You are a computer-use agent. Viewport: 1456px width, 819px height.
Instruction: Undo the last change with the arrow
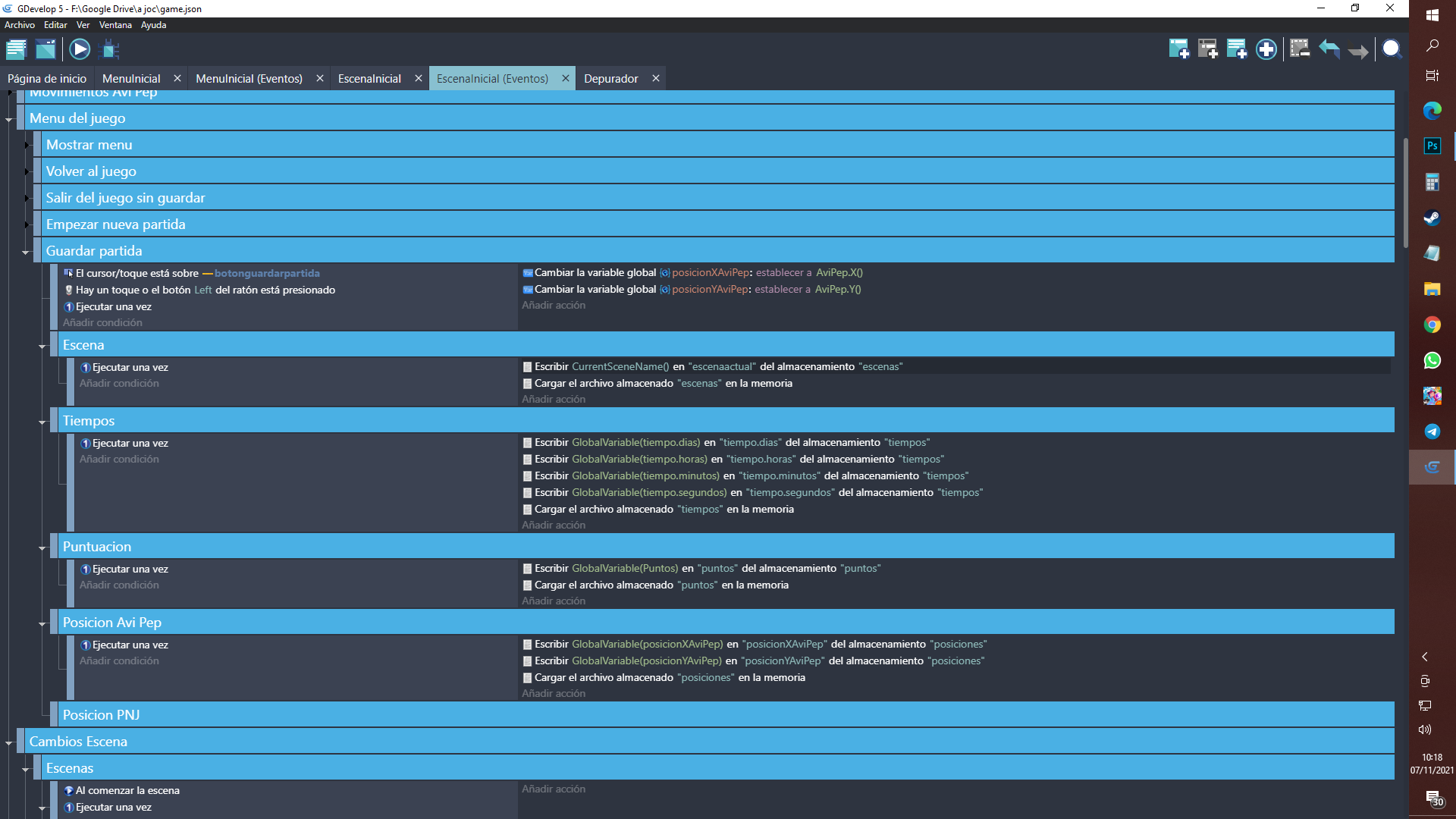tap(1329, 50)
